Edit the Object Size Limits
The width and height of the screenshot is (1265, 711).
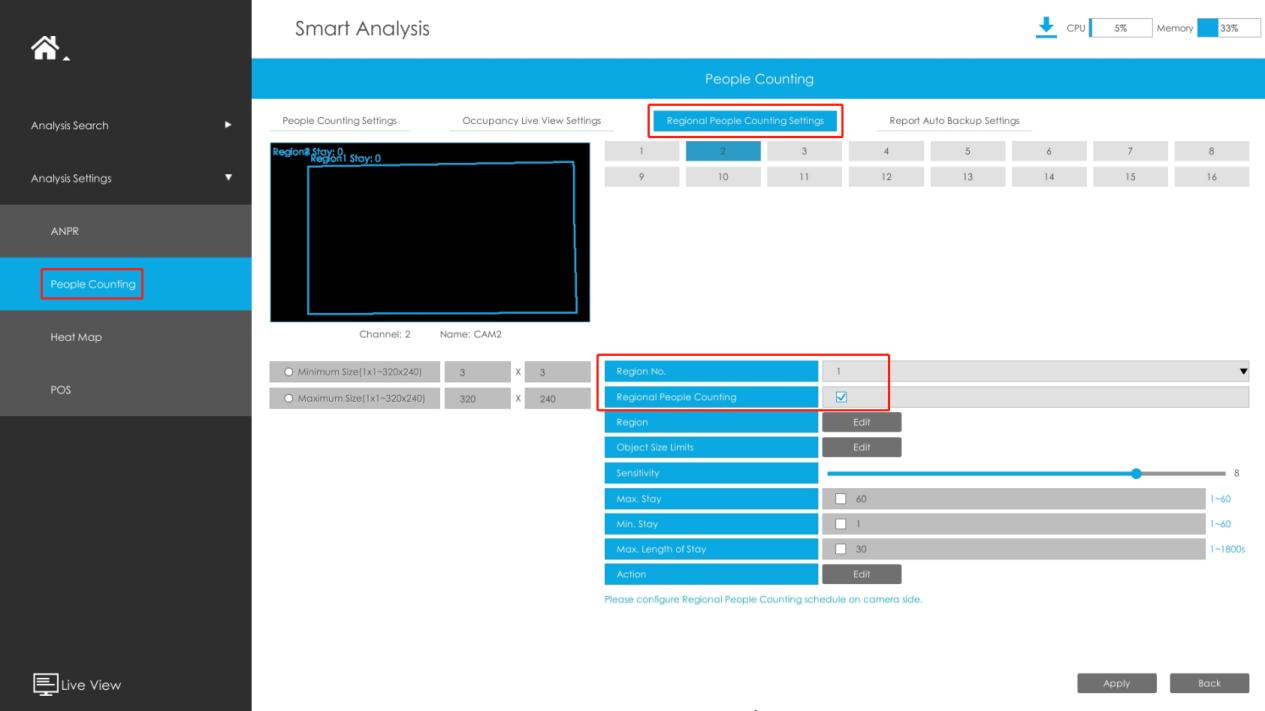pos(861,447)
